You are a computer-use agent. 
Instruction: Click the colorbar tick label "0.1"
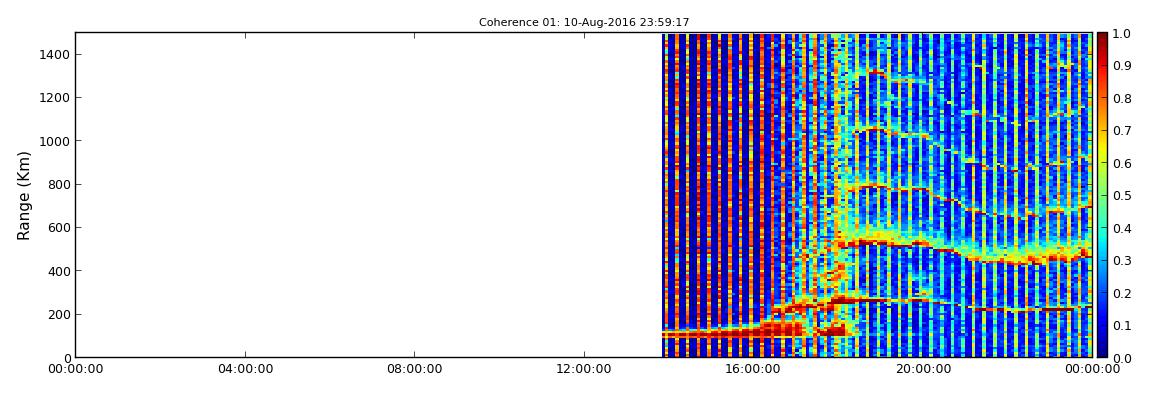[x=1124, y=326]
